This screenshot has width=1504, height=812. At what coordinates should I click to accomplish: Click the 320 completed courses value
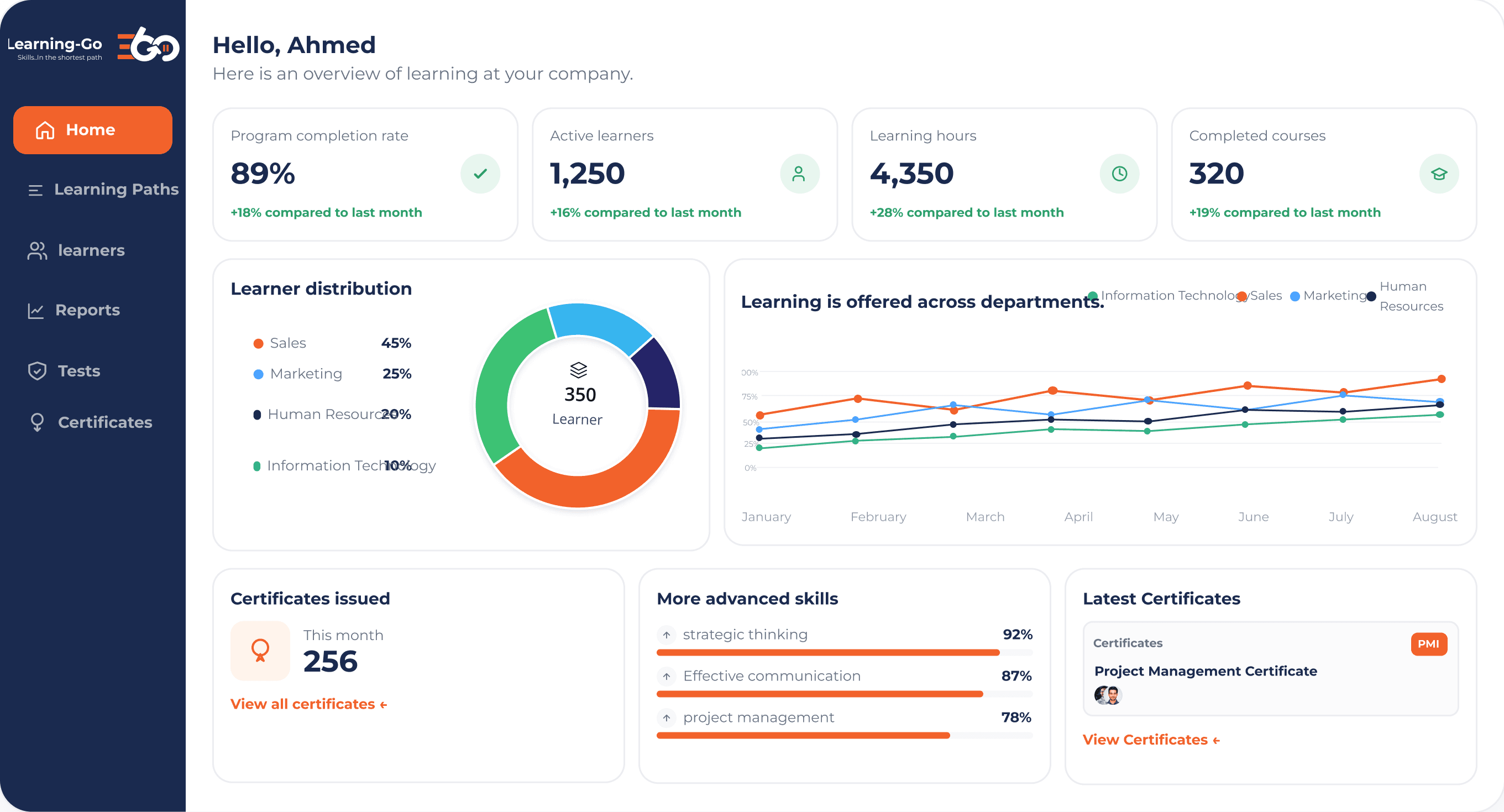[x=1217, y=174]
